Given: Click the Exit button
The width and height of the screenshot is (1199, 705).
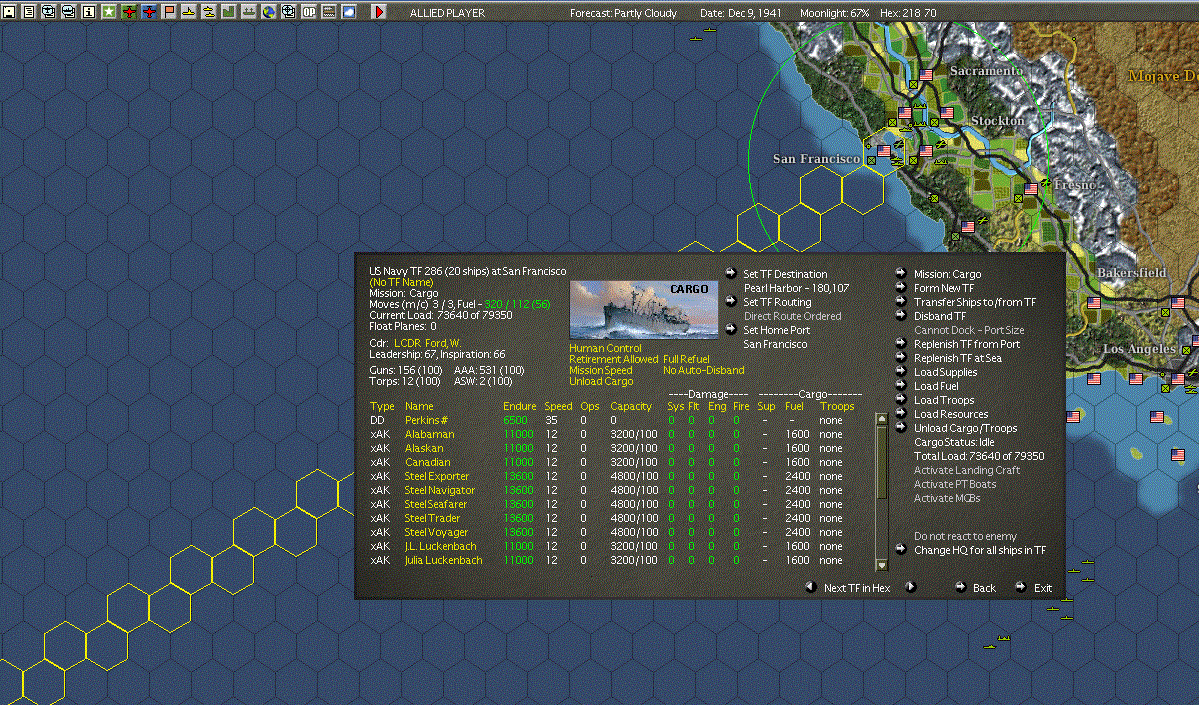Looking at the screenshot, I should 1042,588.
